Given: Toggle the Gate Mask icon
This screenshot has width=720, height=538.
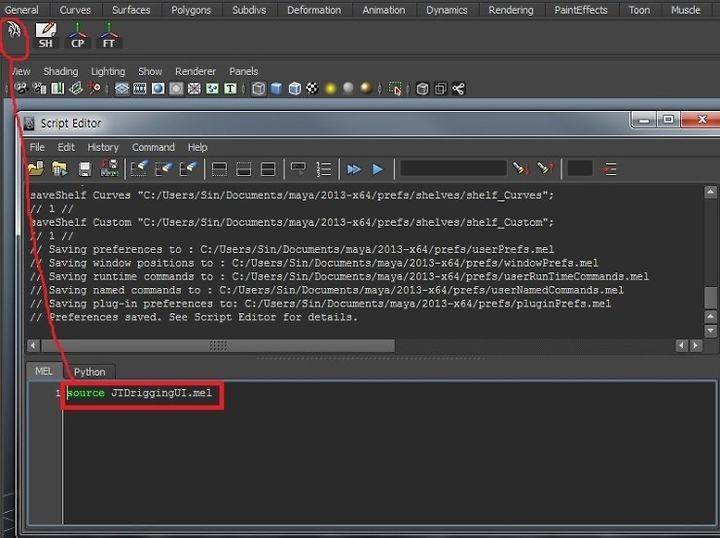Looking at the screenshot, I should click(x=176, y=89).
